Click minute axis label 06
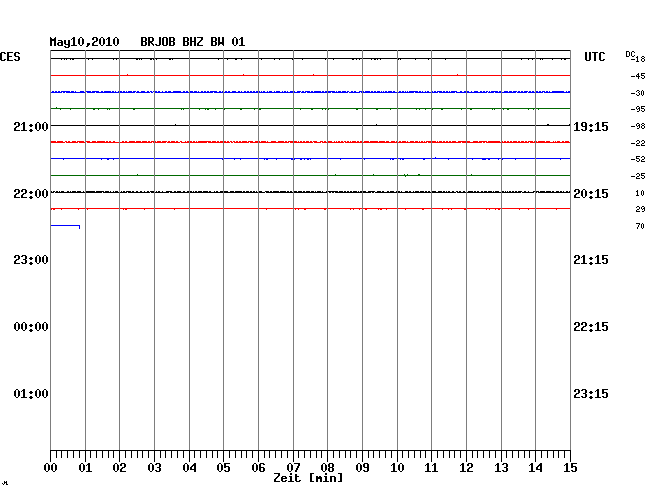Image resolution: width=650 pixels, height=494 pixels. pyautogui.click(x=258, y=468)
